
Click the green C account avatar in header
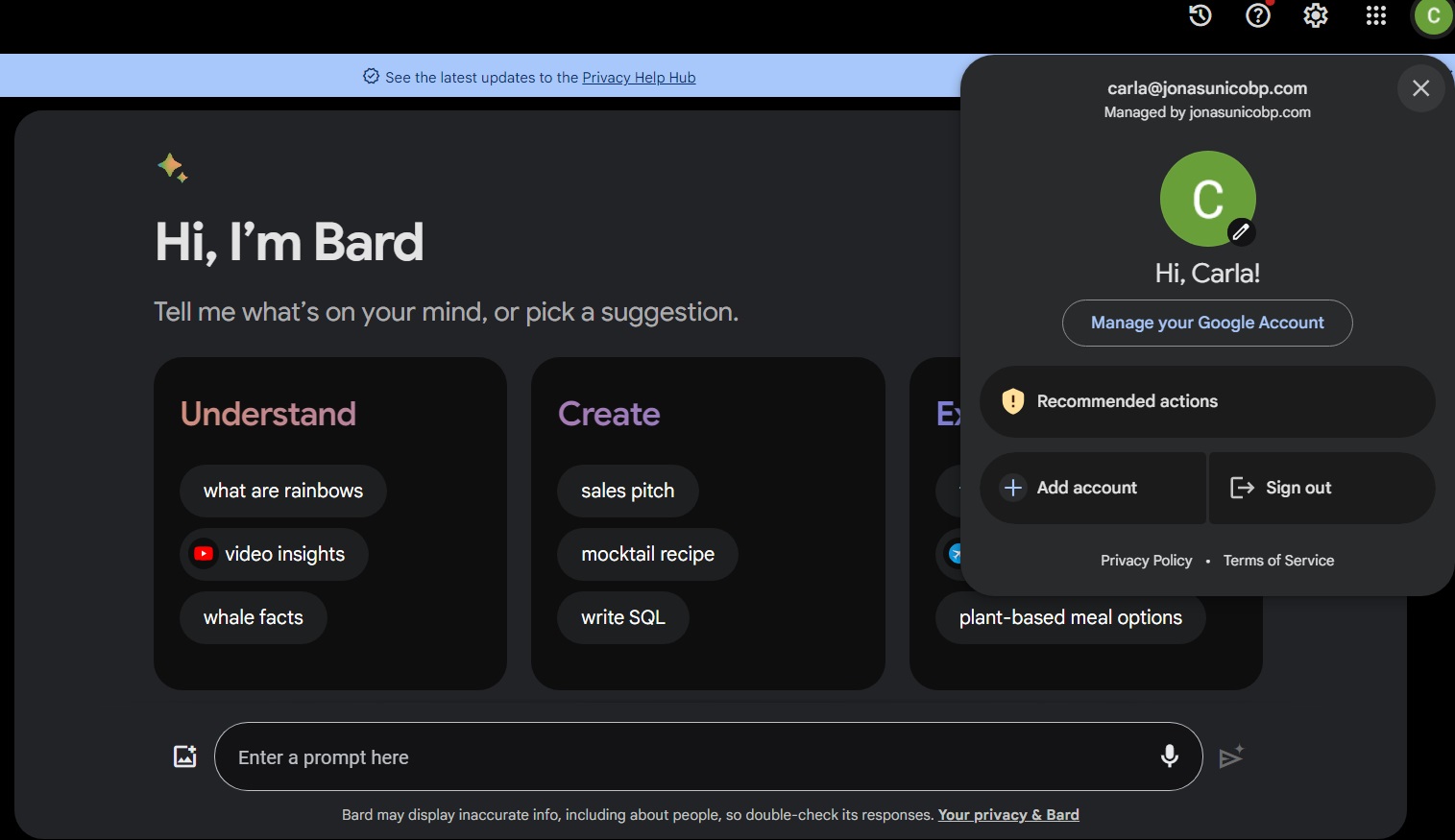point(1433,16)
